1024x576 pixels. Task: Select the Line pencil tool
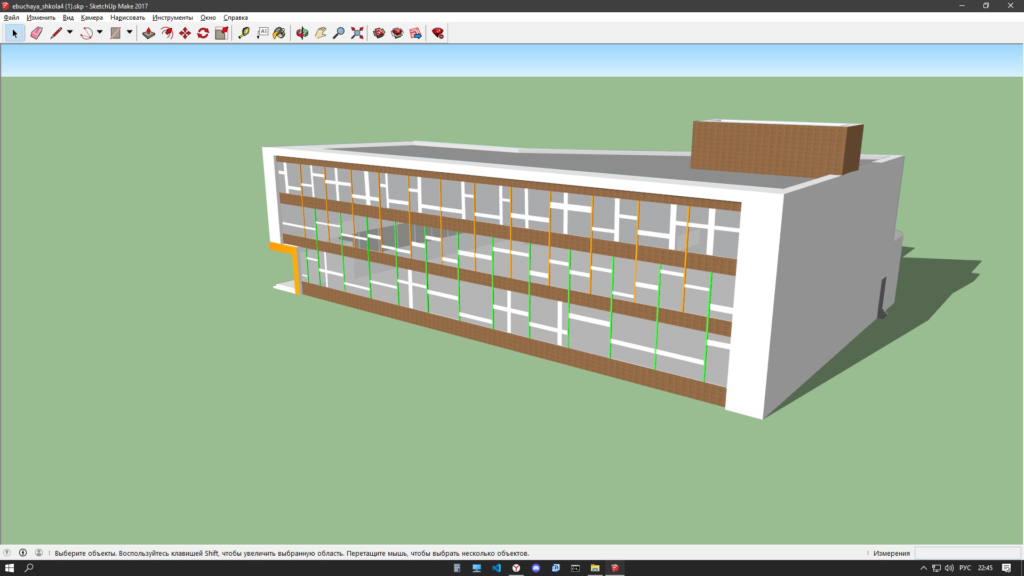tap(56, 33)
